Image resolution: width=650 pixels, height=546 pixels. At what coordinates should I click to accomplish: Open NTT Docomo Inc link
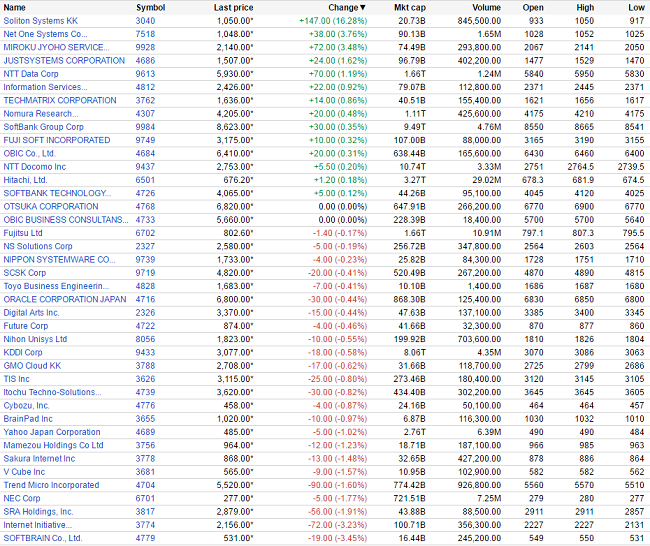pos(34,167)
